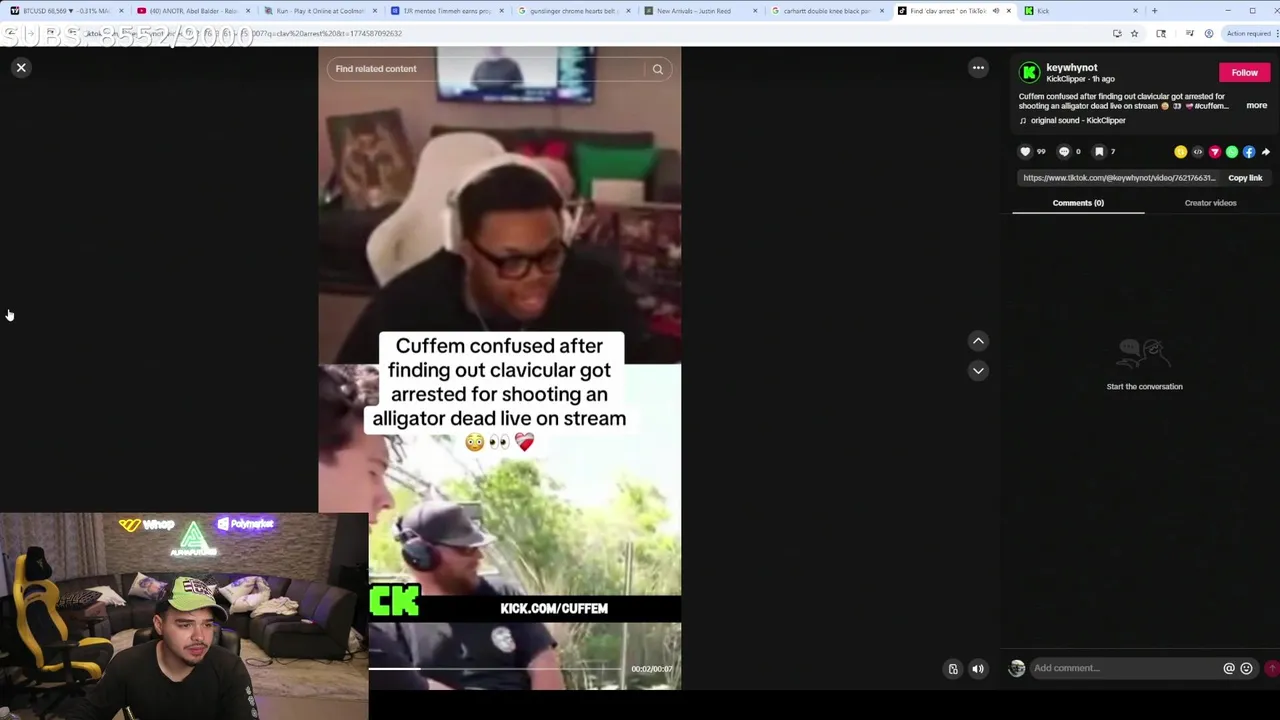
Task: Switch to the Creator videos tab
Action: [x=1210, y=203]
